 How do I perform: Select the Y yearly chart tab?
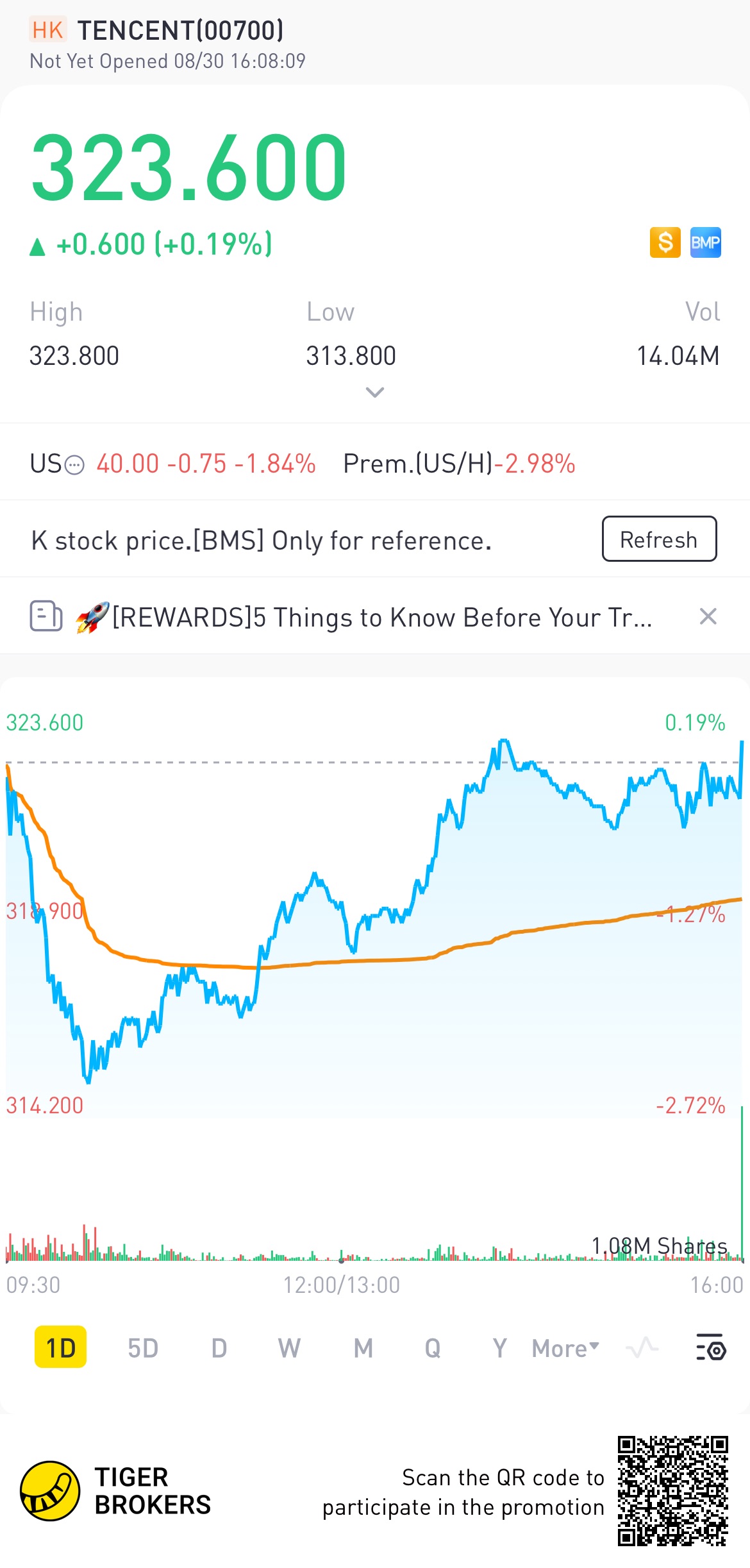499,1348
